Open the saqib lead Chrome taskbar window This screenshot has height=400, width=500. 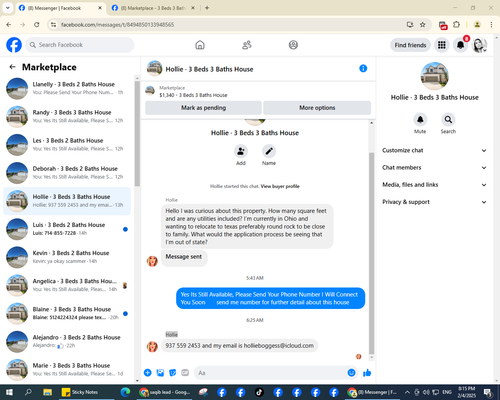[165, 392]
